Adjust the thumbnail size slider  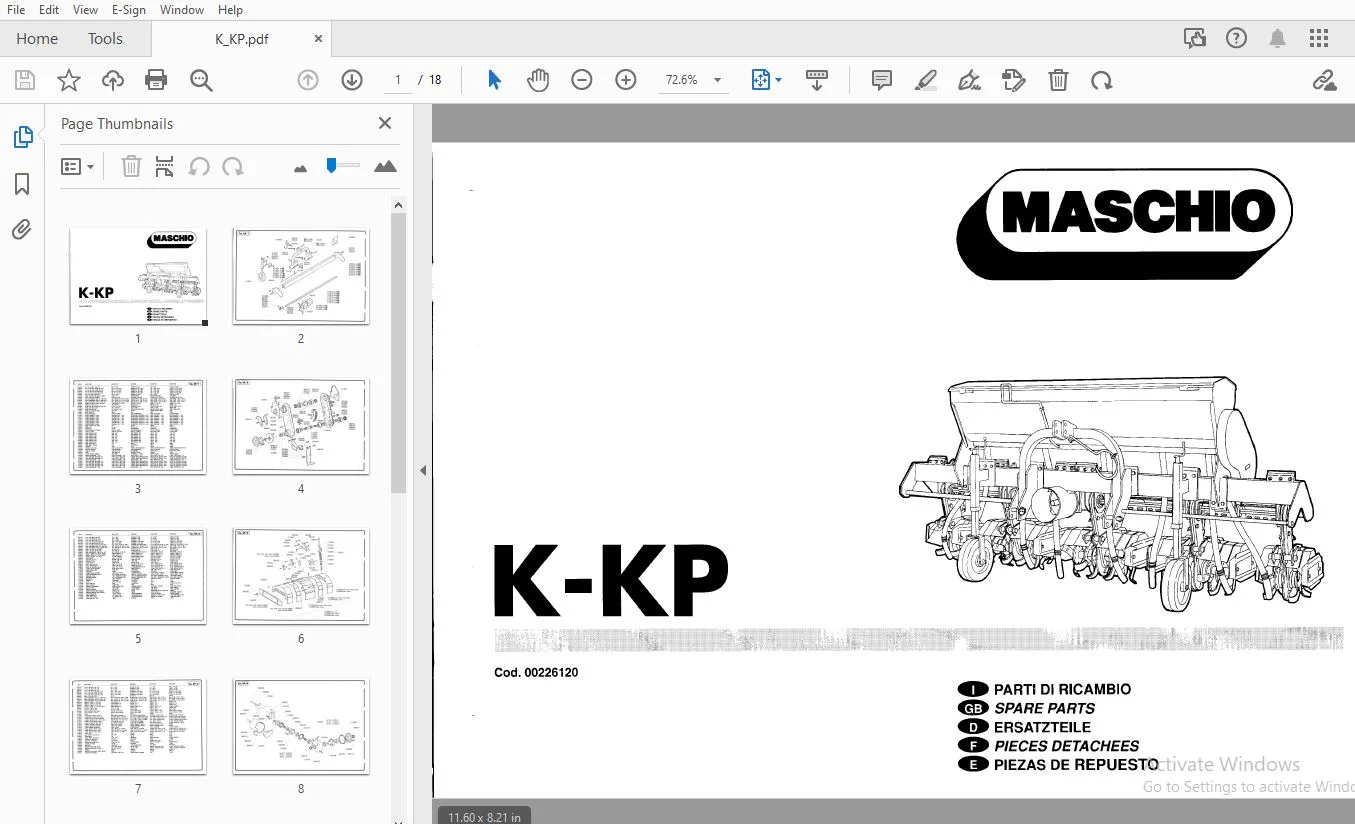click(342, 166)
